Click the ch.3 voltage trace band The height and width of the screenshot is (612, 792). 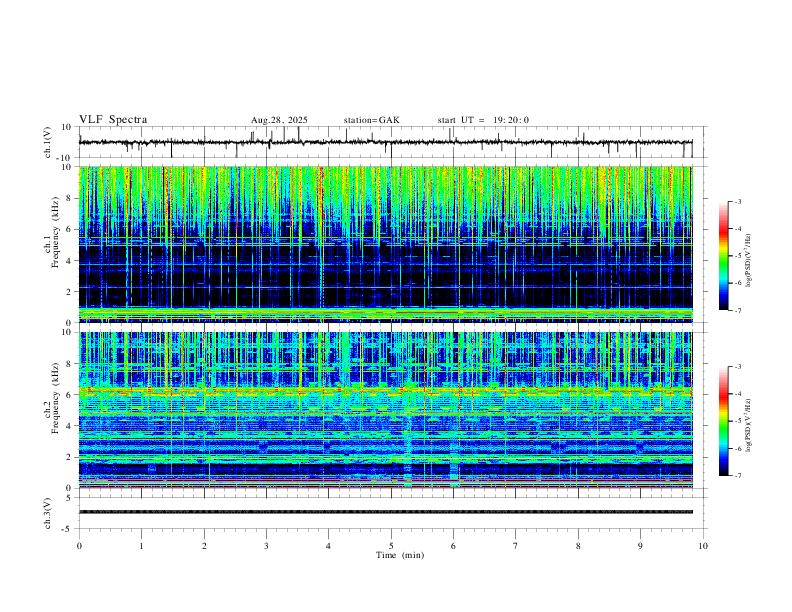[386, 512]
